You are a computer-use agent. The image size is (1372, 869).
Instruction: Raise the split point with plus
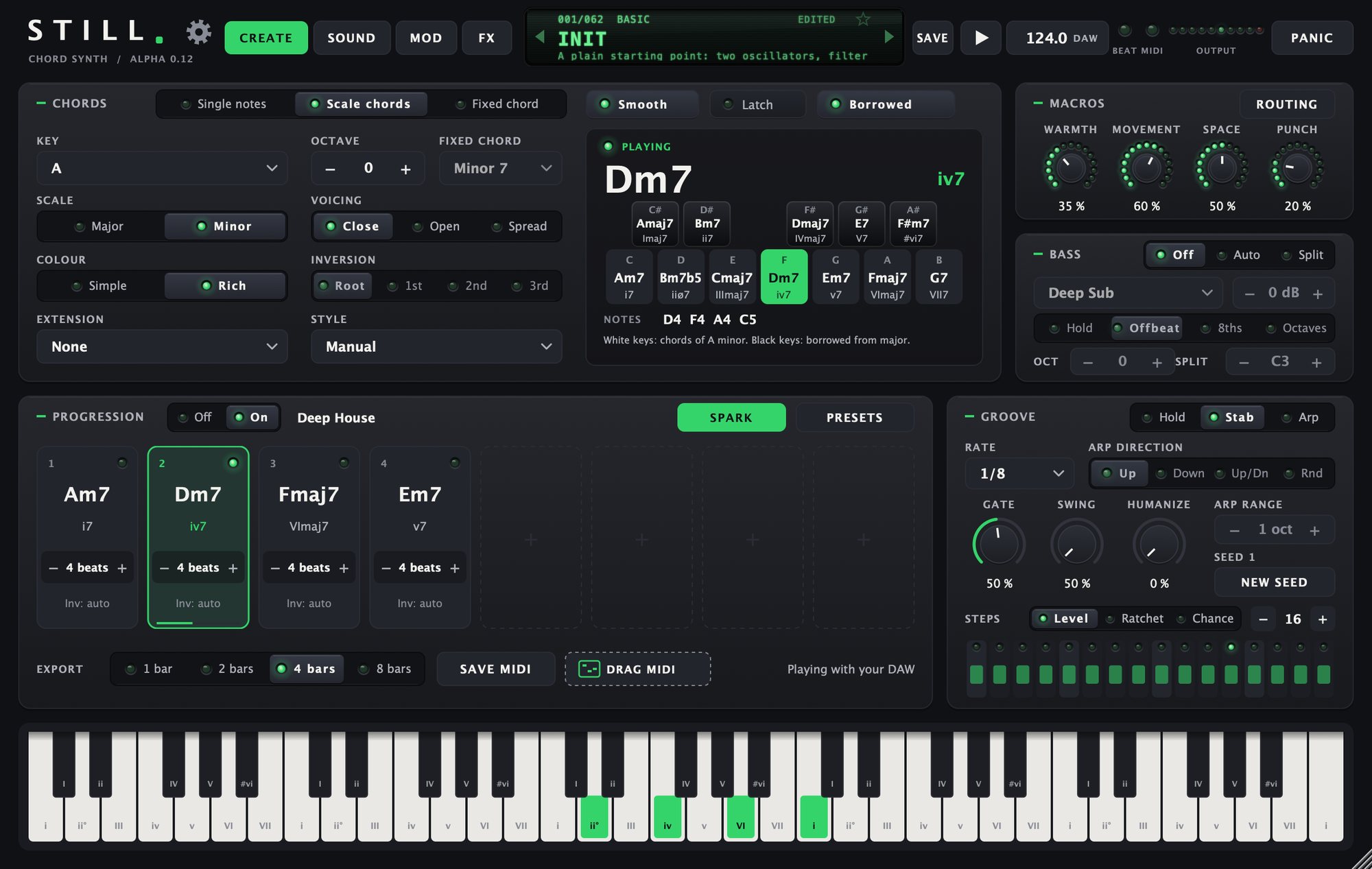pos(1316,362)
